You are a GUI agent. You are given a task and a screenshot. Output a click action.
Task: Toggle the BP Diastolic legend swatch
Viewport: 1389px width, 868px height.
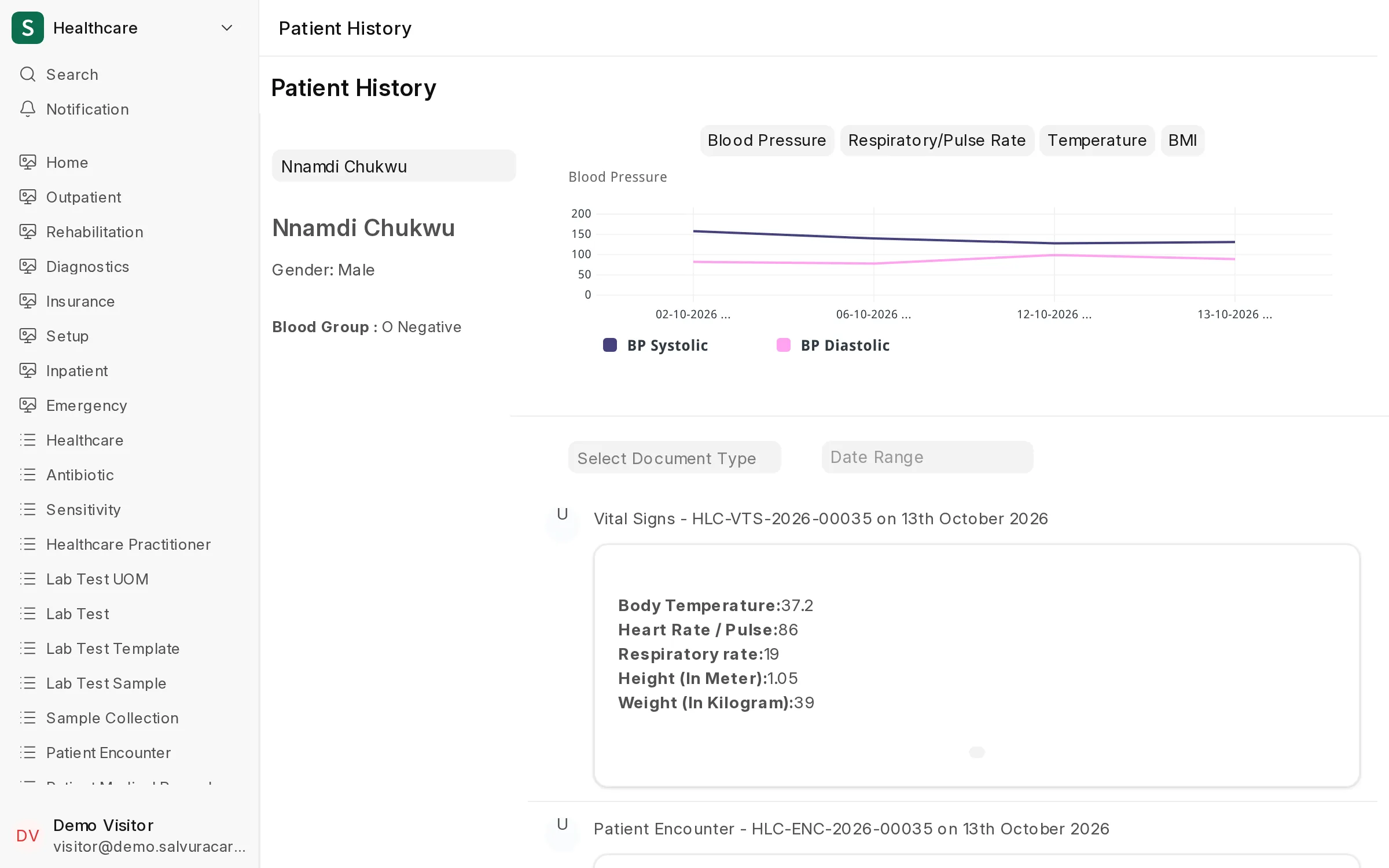[x=784, y=345]
